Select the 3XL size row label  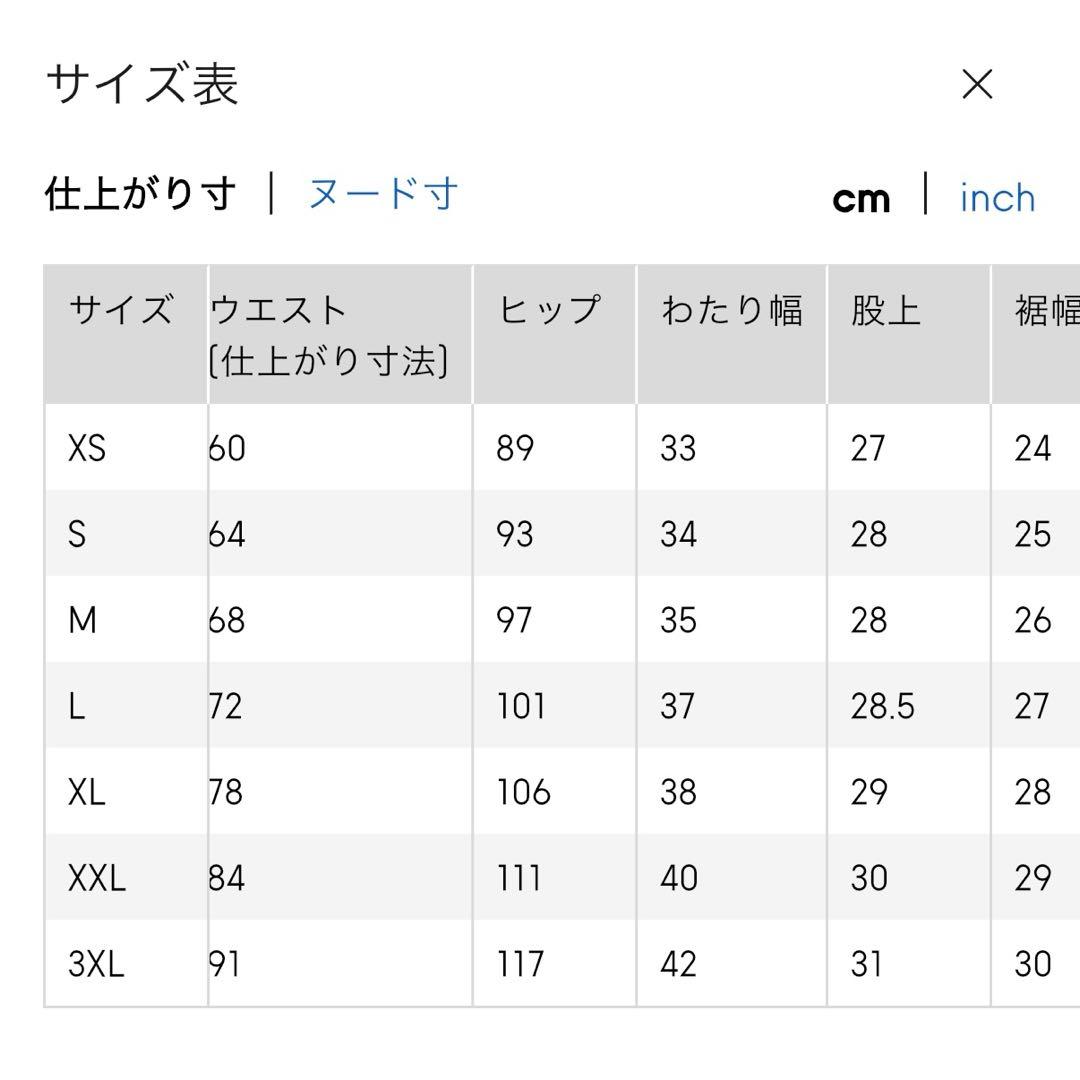point(96,964)
